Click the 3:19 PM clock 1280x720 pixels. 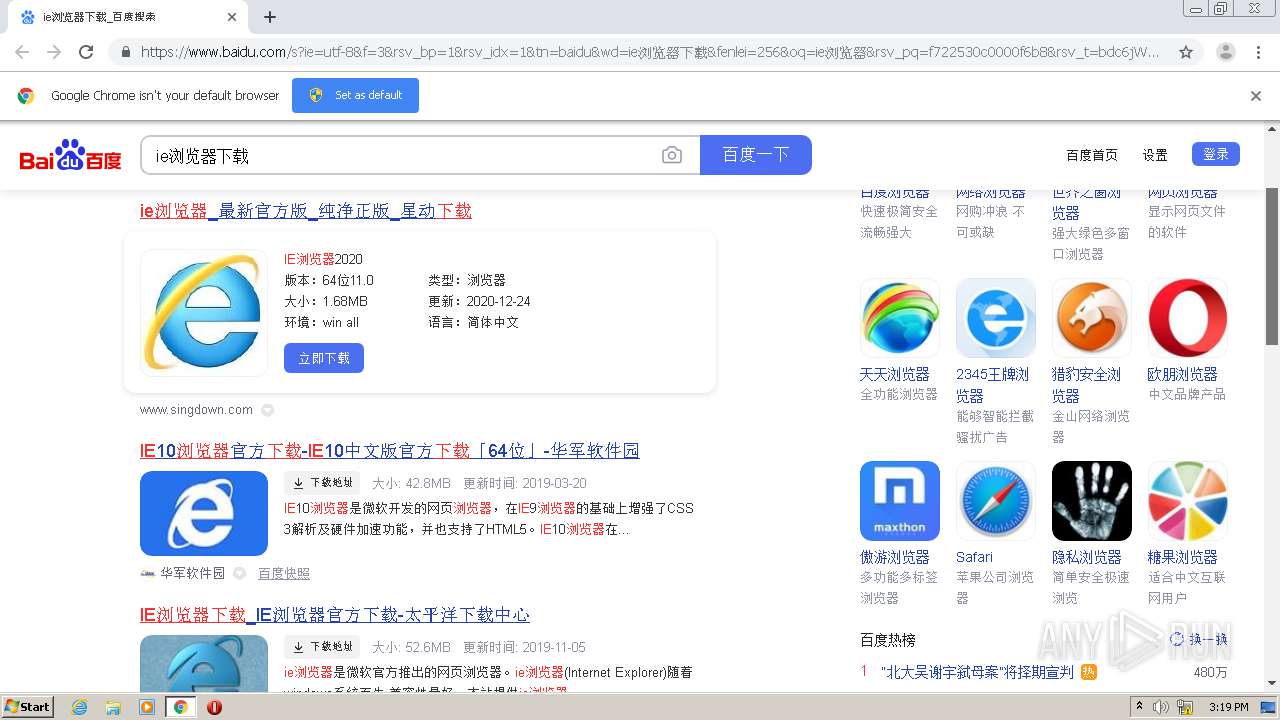[1229, 707]
